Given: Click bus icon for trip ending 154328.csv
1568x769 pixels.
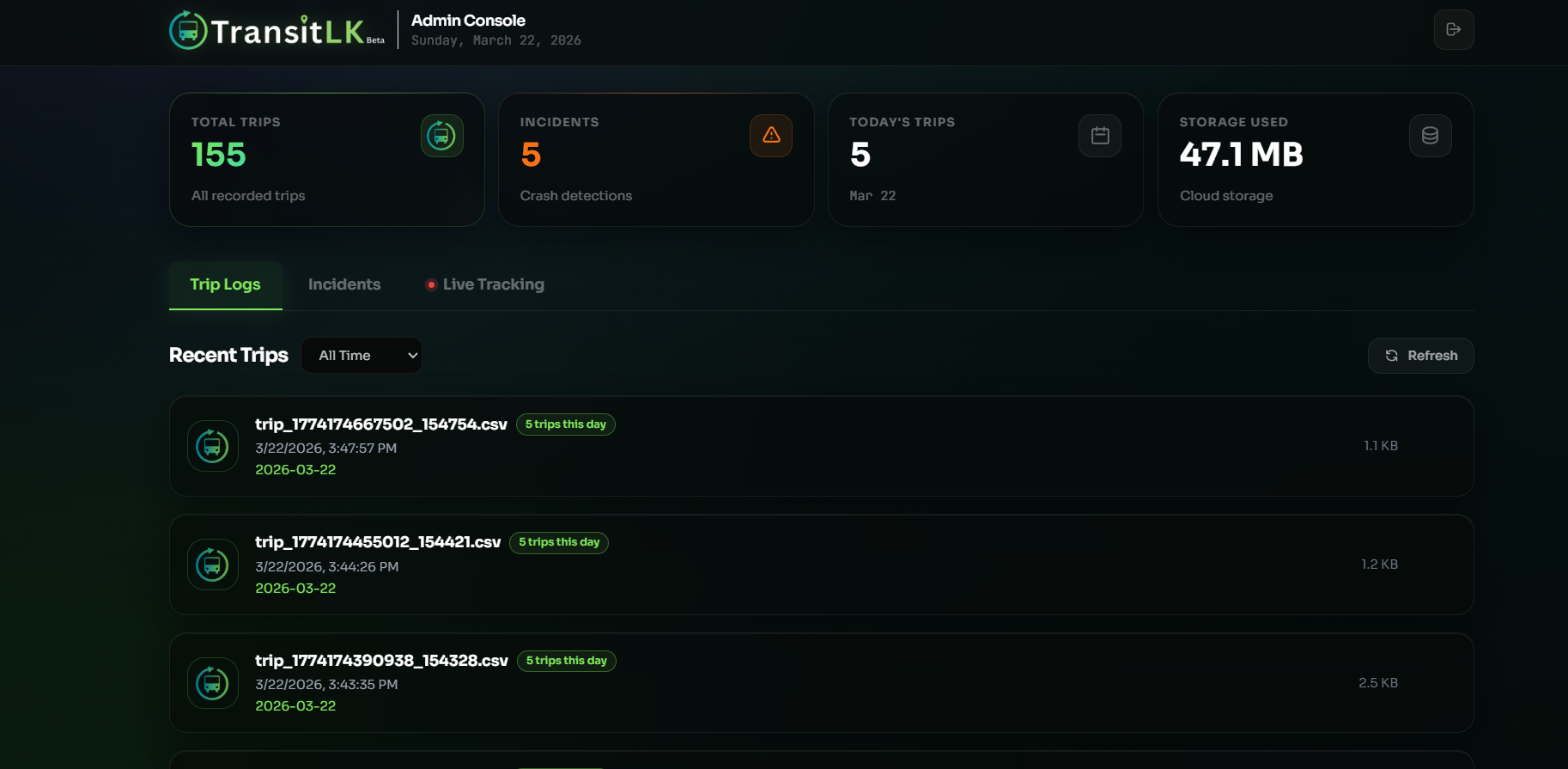Looking at the screenshot, I should coord(212,683).
